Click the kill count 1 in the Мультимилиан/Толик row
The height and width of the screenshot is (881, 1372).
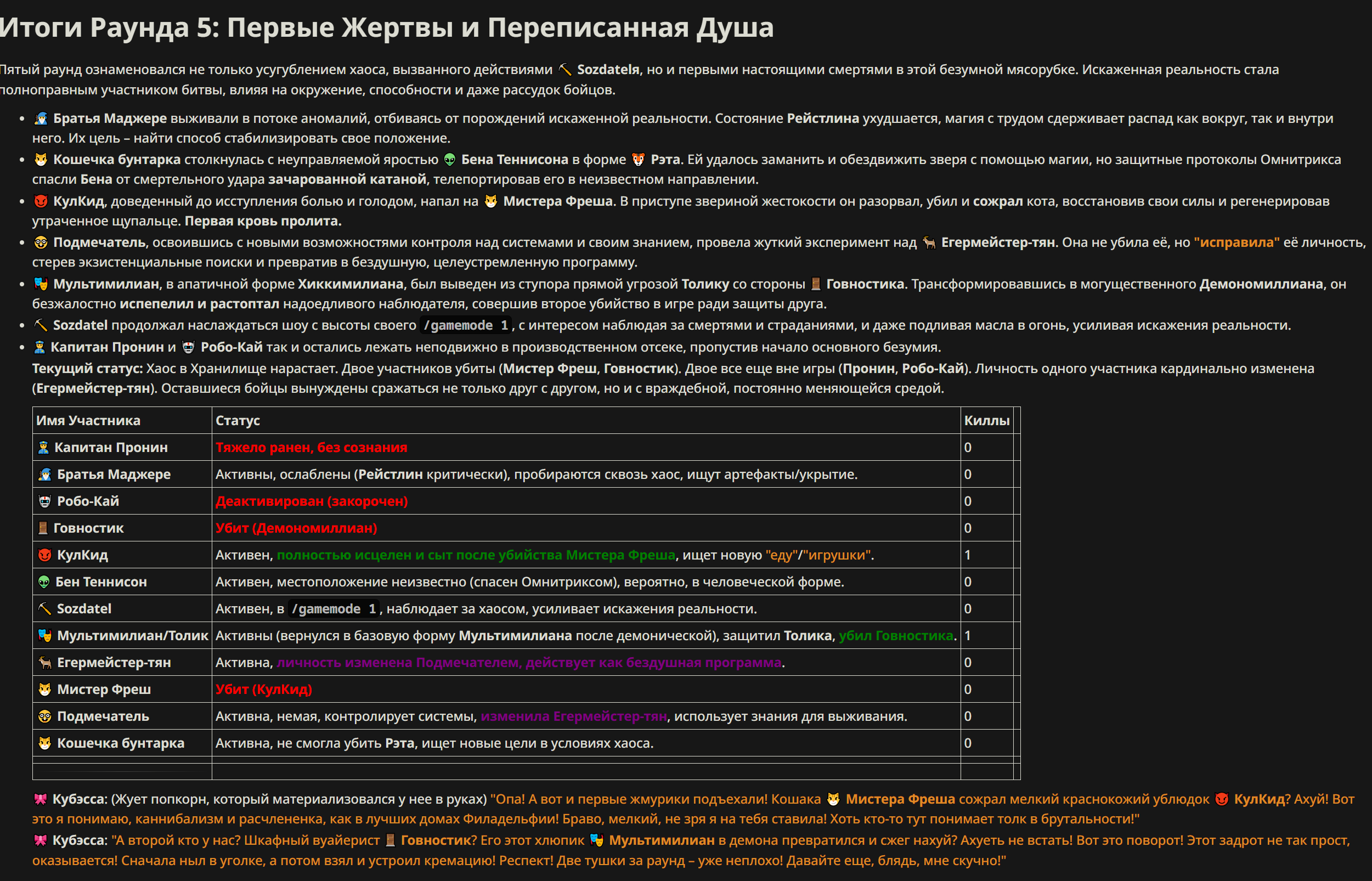coord(968,636)
